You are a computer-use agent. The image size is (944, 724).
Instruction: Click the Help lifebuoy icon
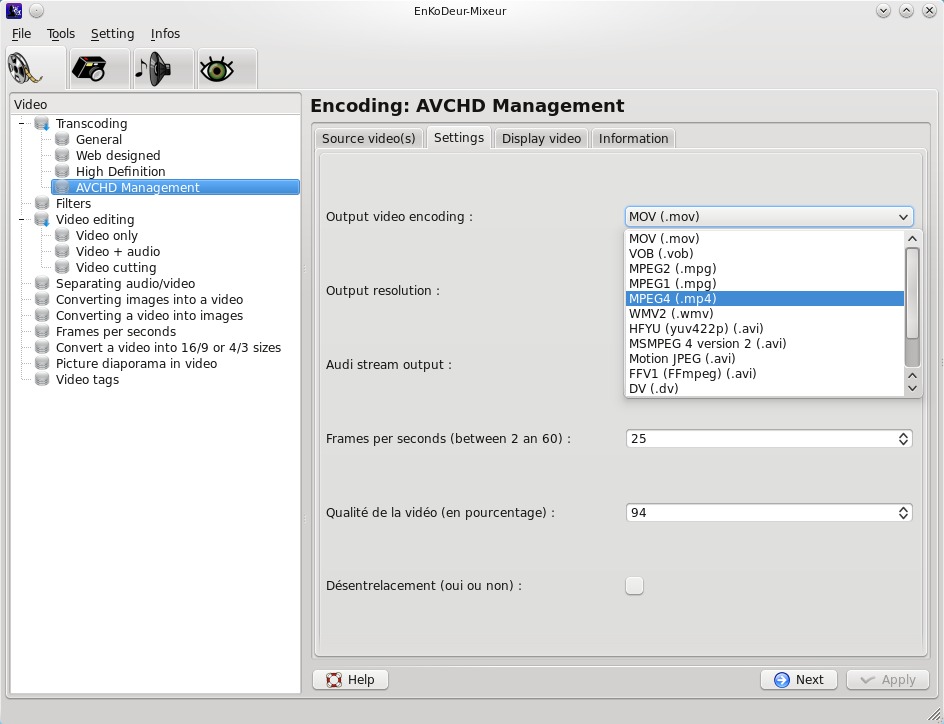point(334,679)
